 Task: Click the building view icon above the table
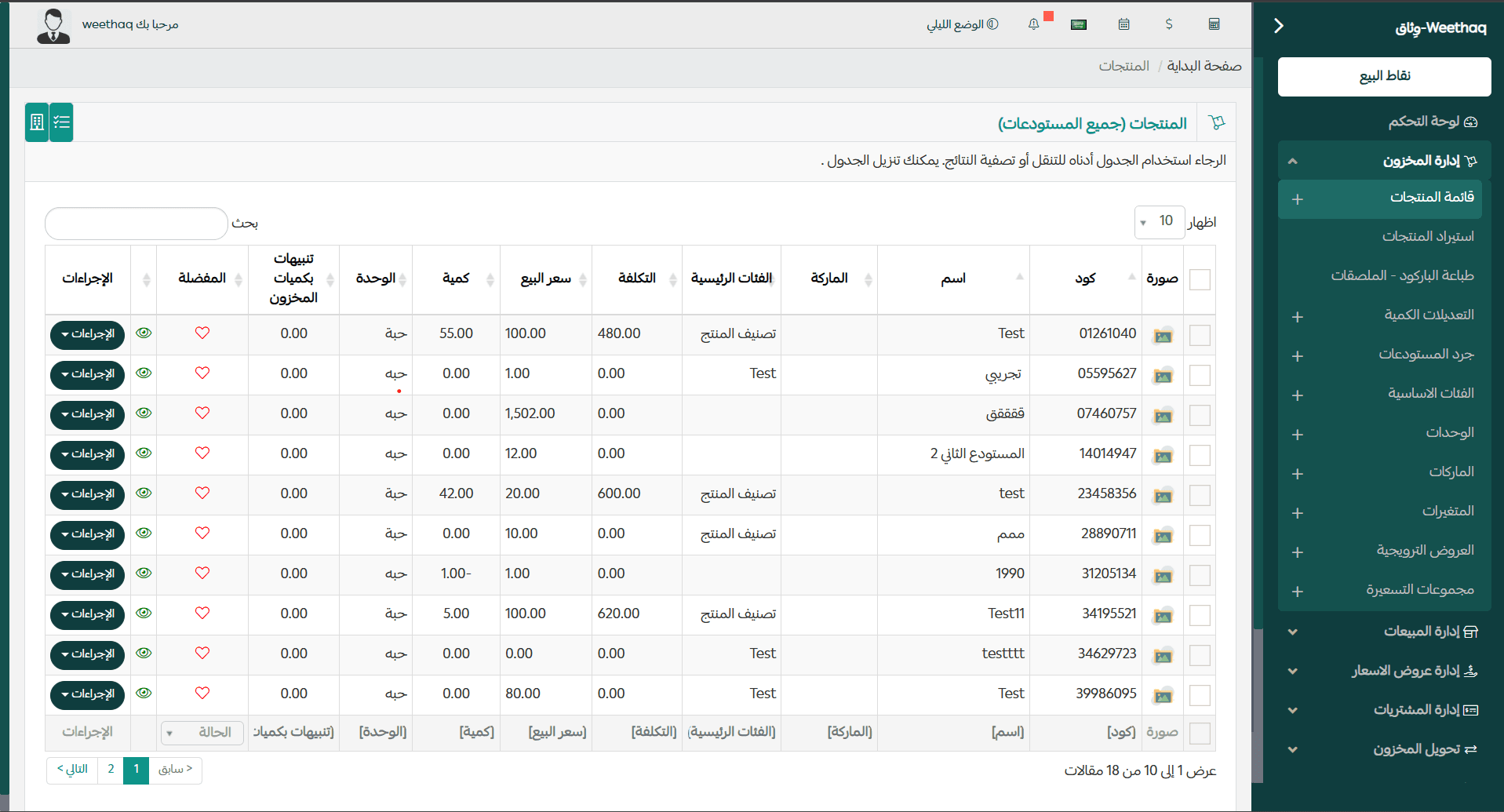tap(36, 122)
